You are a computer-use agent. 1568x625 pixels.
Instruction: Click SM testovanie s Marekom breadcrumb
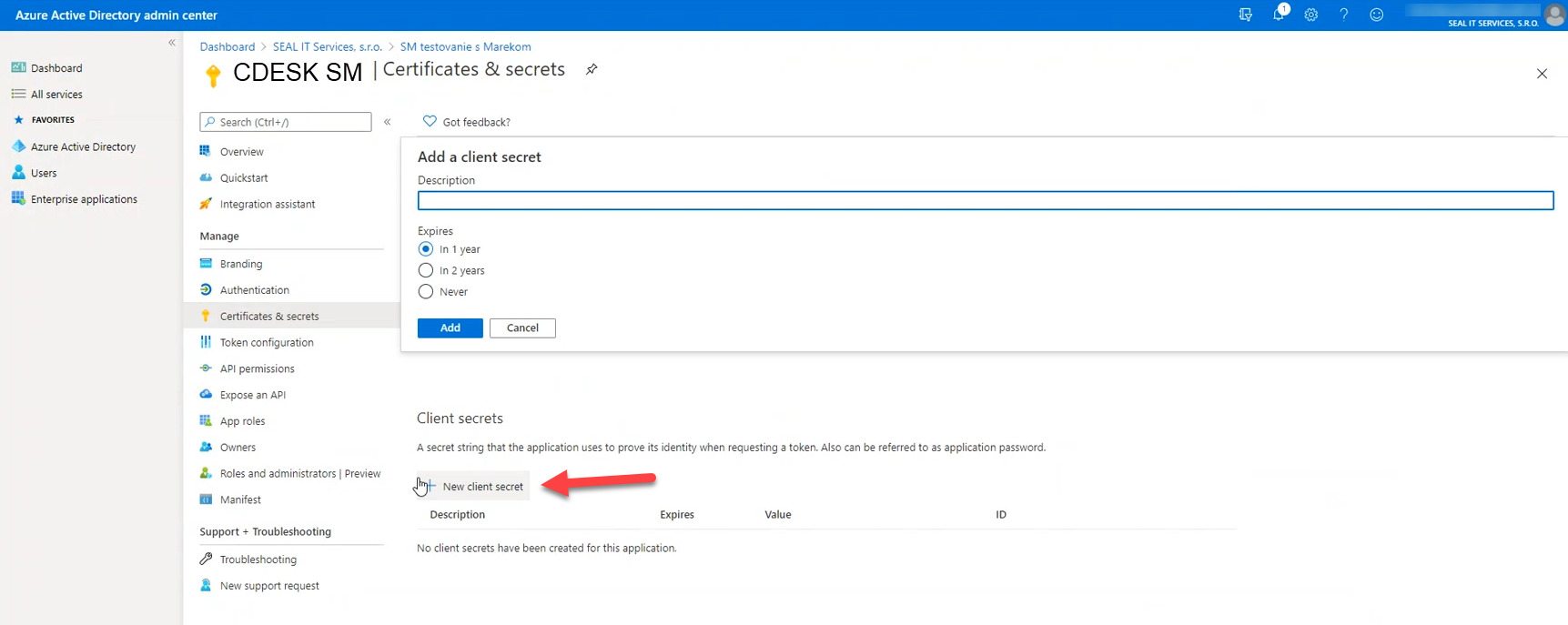pyautogui.click(x=465, y=46)
